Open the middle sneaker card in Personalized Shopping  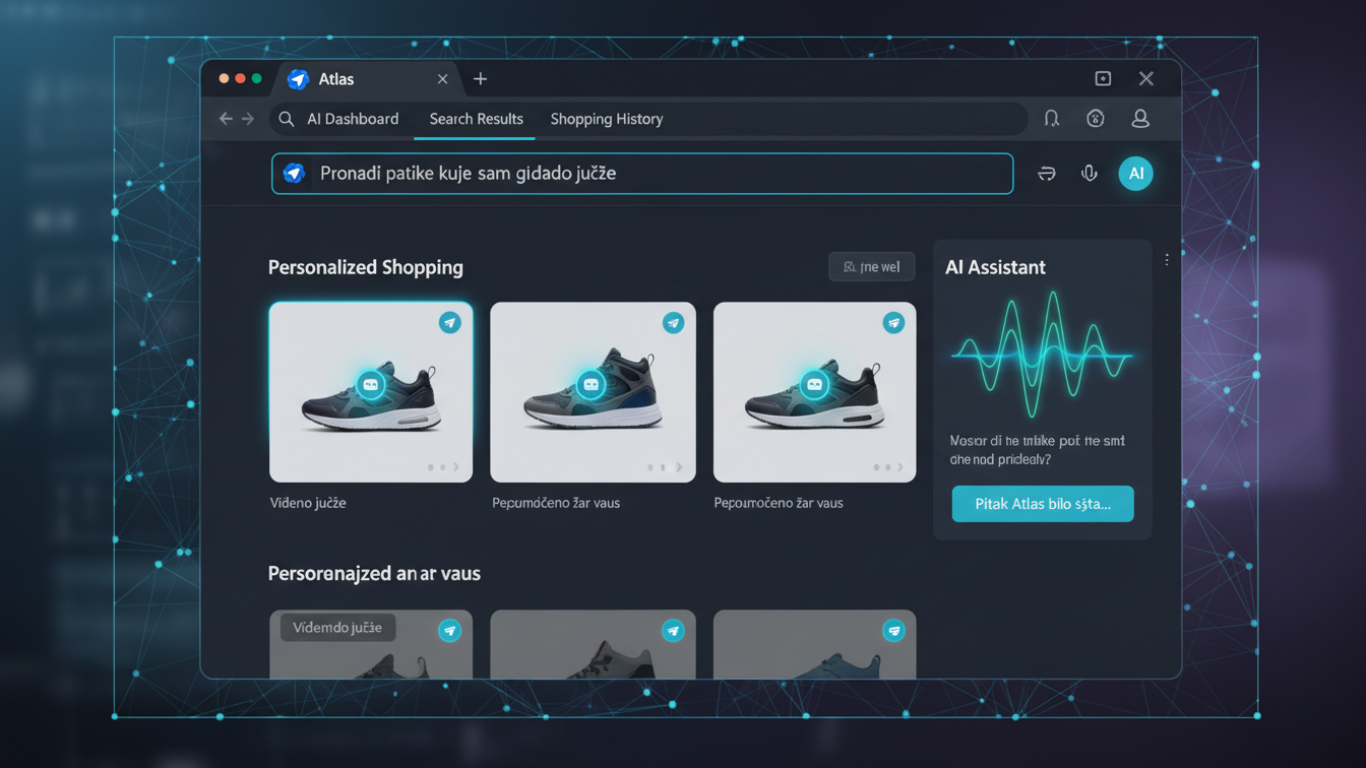click(x=593, y=392)
